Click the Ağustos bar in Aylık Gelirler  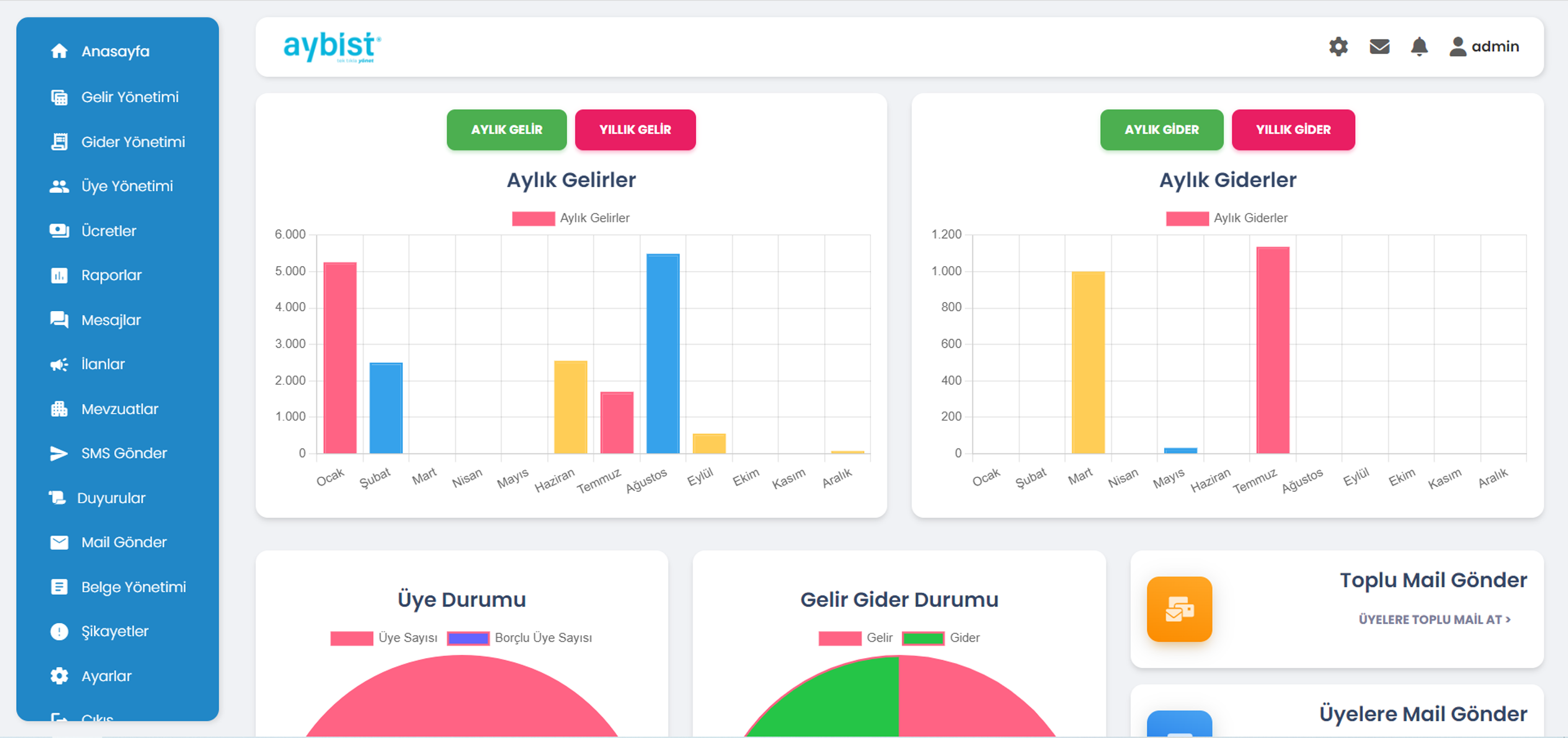[663, 353]
